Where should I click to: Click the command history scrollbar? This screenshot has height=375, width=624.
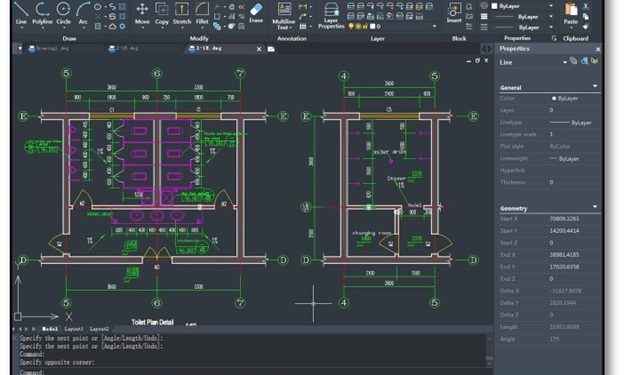click(x=489, y=351)
